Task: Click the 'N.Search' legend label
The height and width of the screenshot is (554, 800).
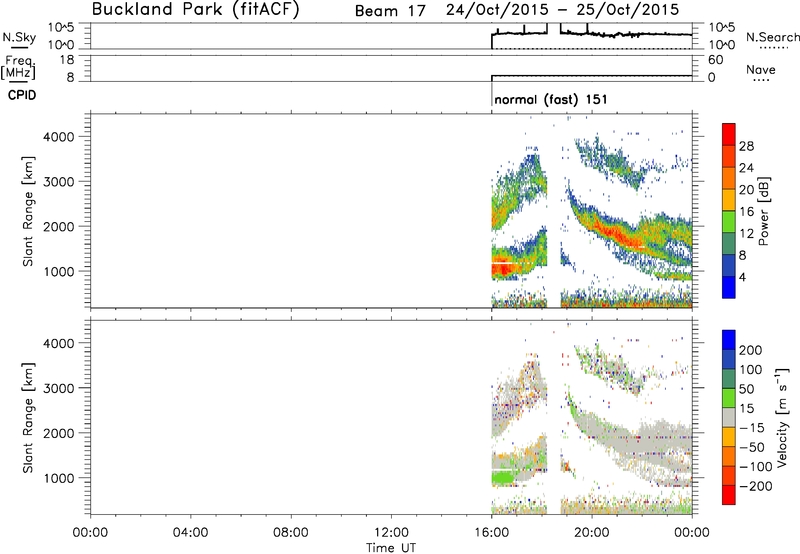Action: (772, 37)
